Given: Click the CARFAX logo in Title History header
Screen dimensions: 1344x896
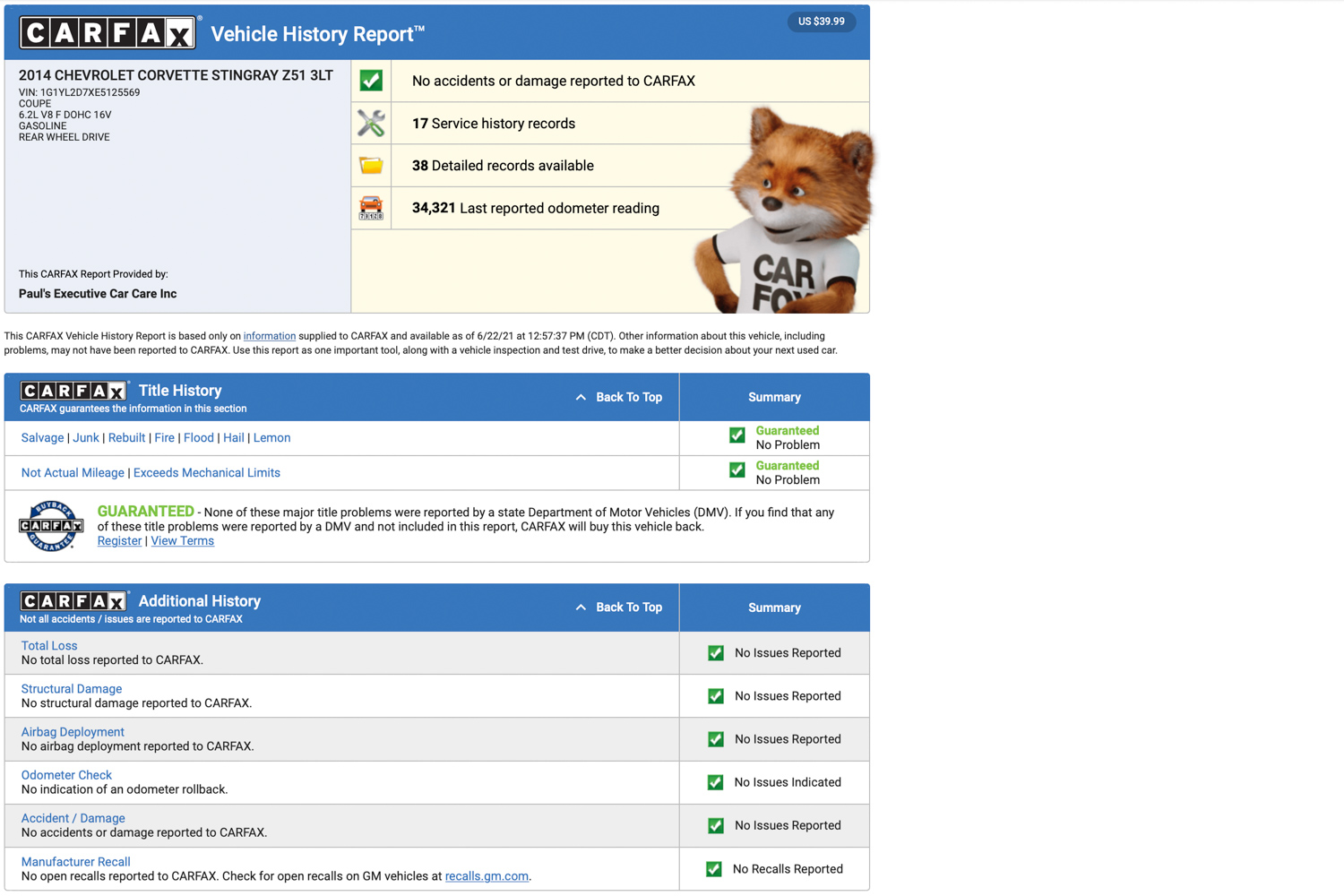Looking at the screenshot, I should point(73,391).
